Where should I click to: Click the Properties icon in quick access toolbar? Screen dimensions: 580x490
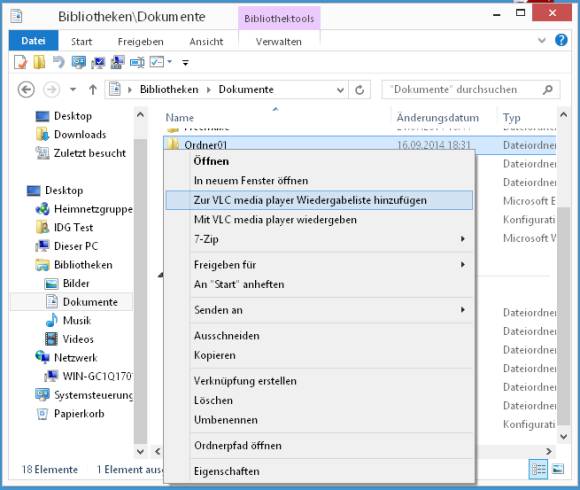point(21,62)
